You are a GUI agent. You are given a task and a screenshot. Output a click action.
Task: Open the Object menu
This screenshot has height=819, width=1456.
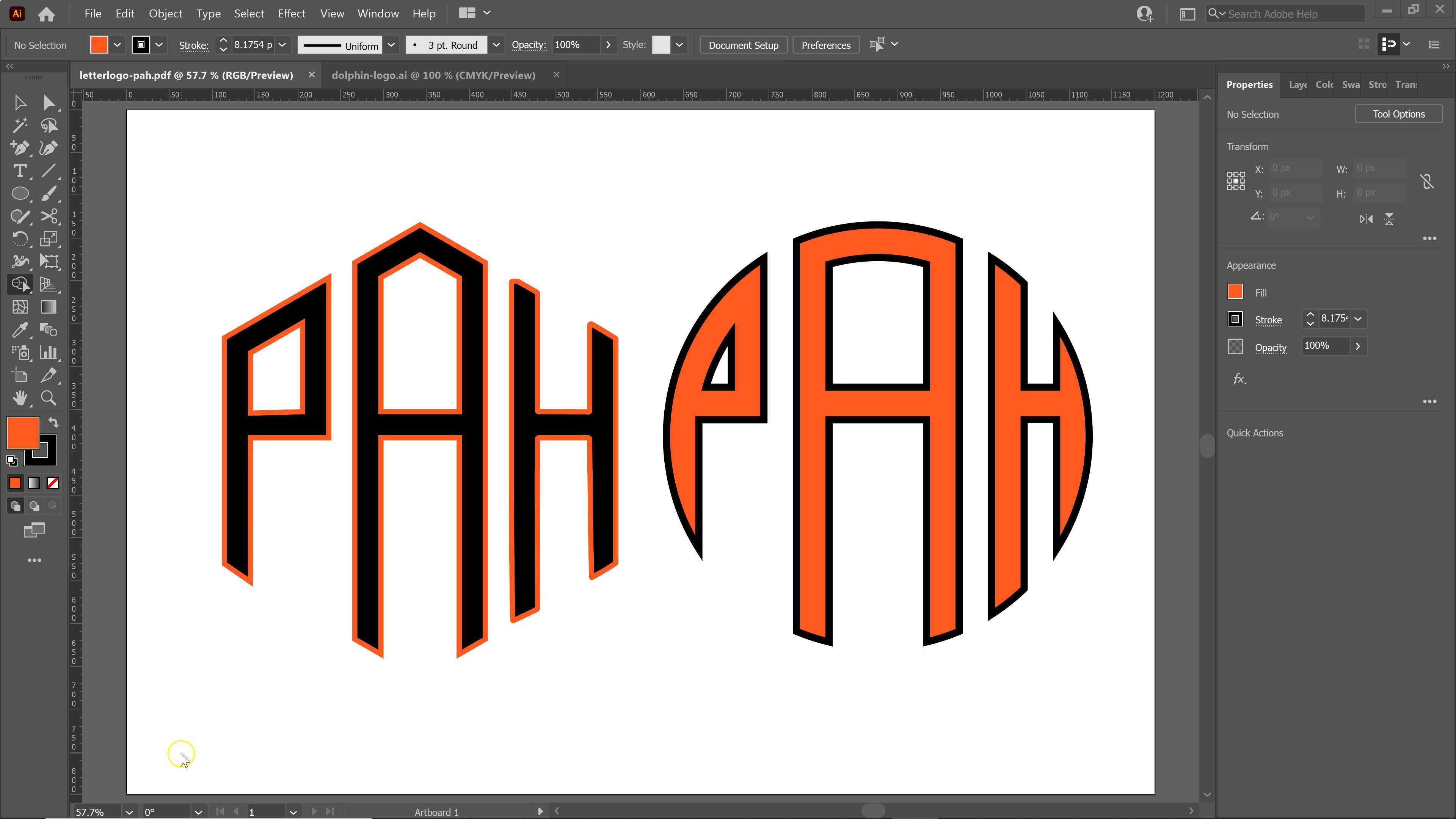[165, 13]
